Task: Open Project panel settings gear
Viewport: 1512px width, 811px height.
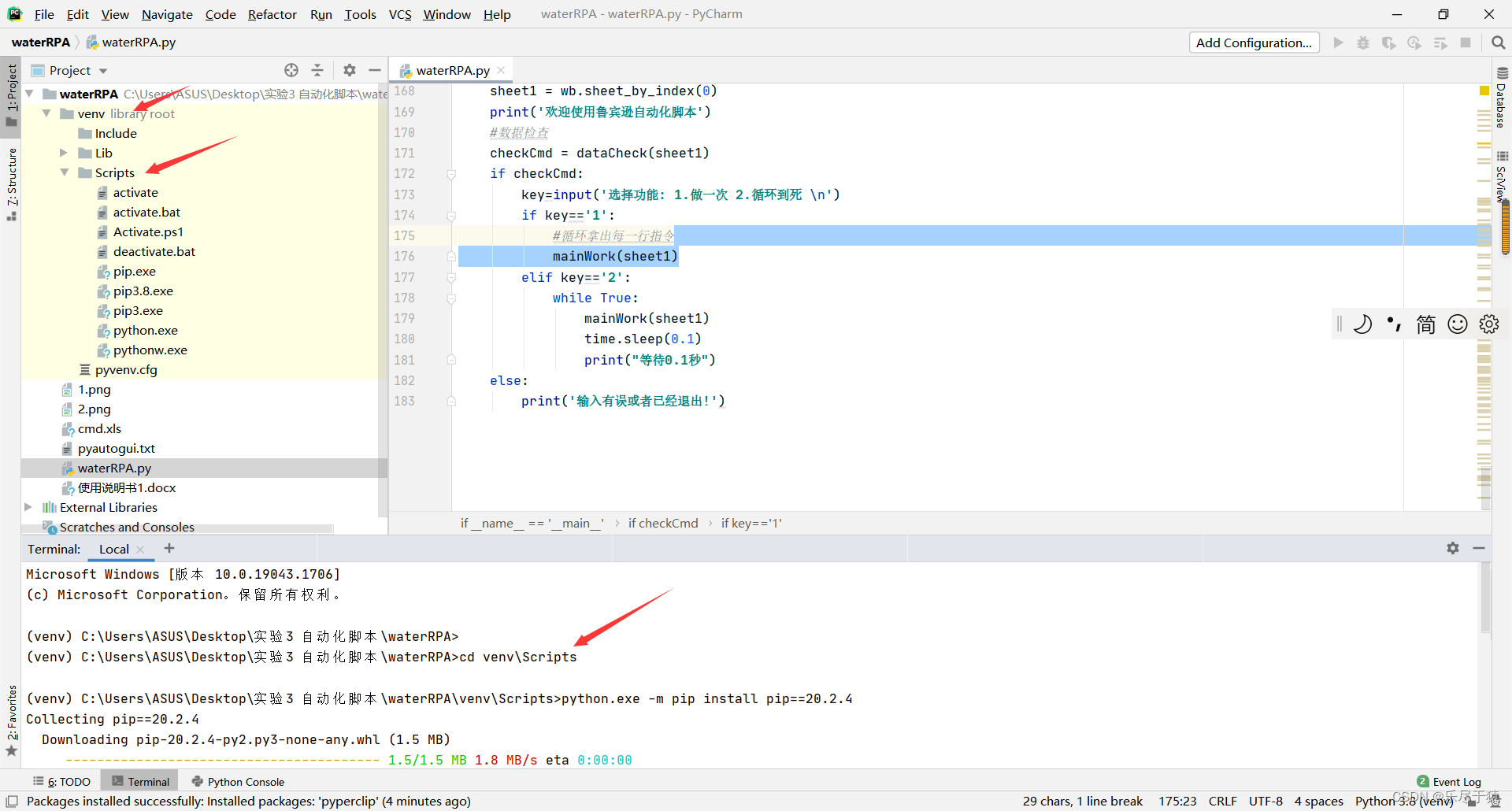Action: click(x=349, y=70)
